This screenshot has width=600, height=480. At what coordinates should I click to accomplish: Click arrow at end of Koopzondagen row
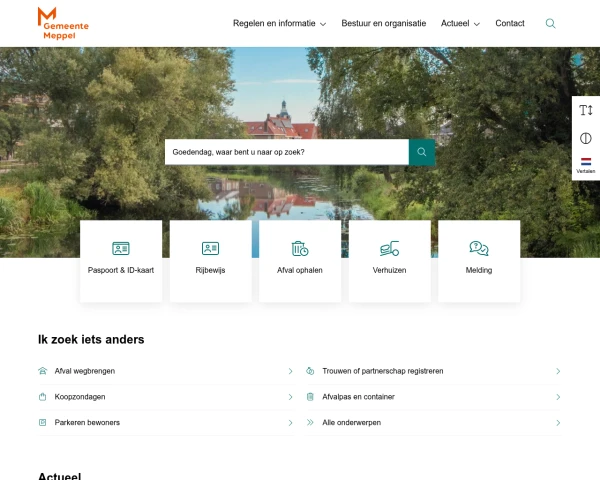tap(290, 397)
